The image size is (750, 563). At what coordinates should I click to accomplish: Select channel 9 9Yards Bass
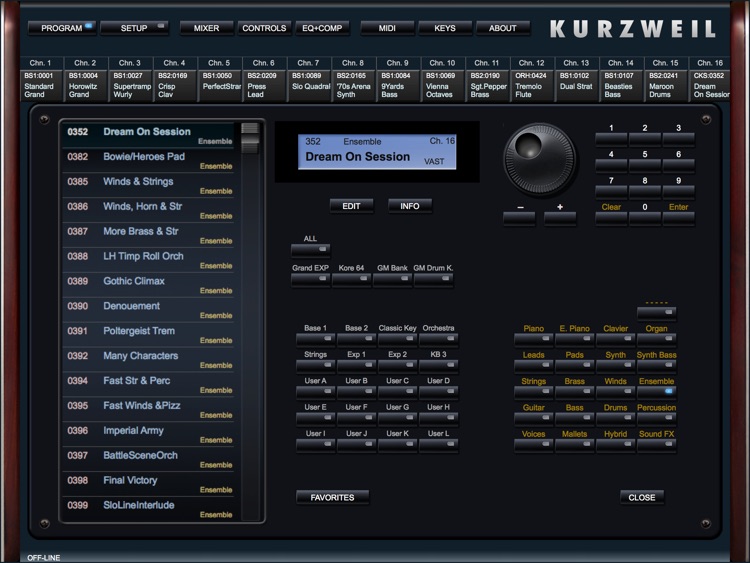[x=398, y=79]
